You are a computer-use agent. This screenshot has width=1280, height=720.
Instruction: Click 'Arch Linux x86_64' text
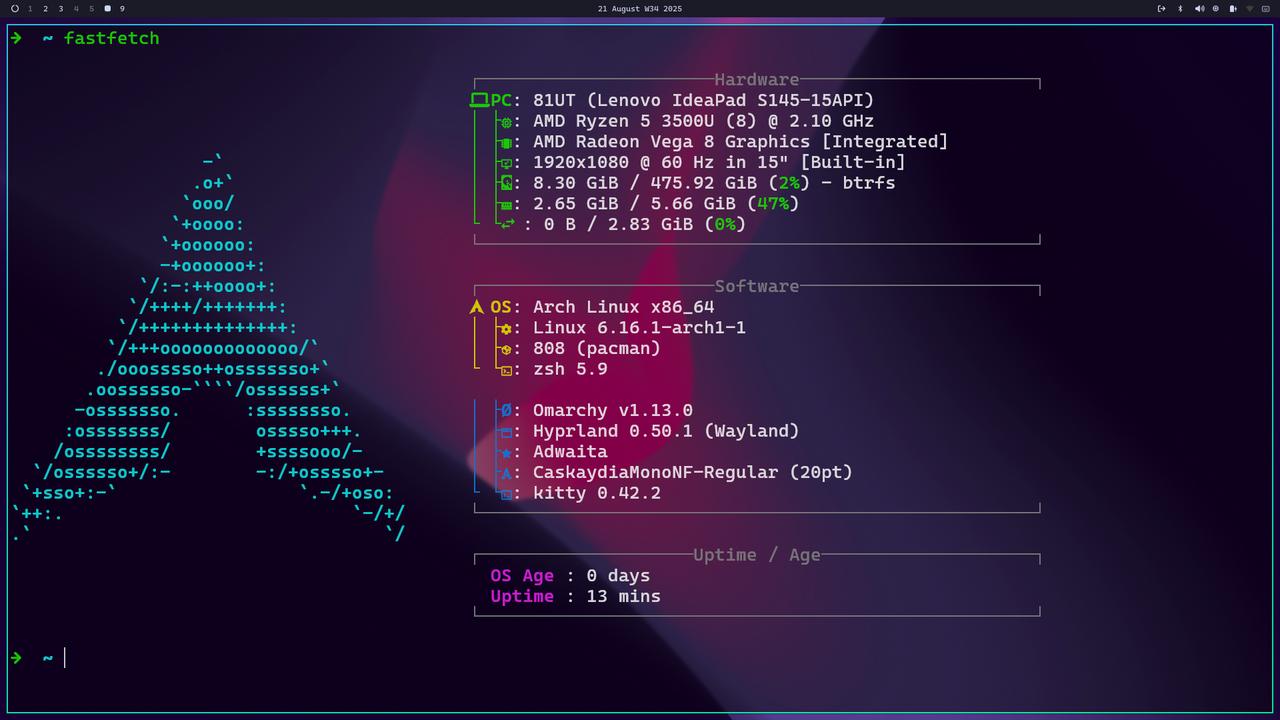[x=624, y=307]
